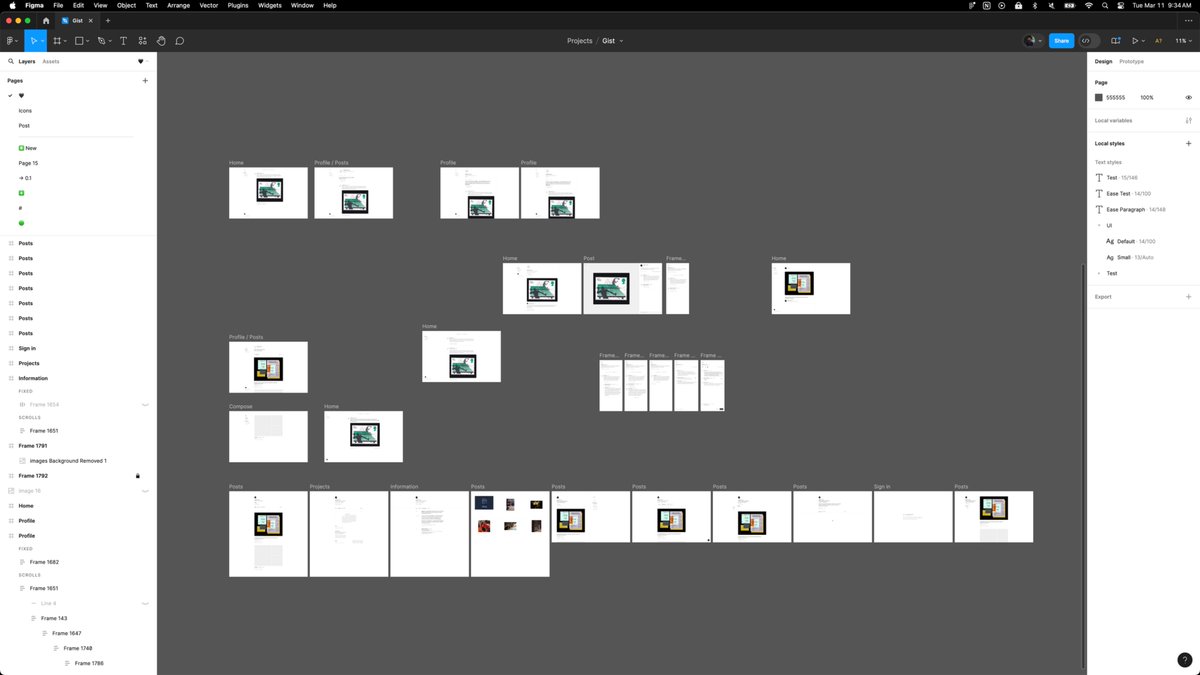The height and width of the screenshot is (675, 1200).
Task: Open the Help question mark button
Action: coord(1185,660)
